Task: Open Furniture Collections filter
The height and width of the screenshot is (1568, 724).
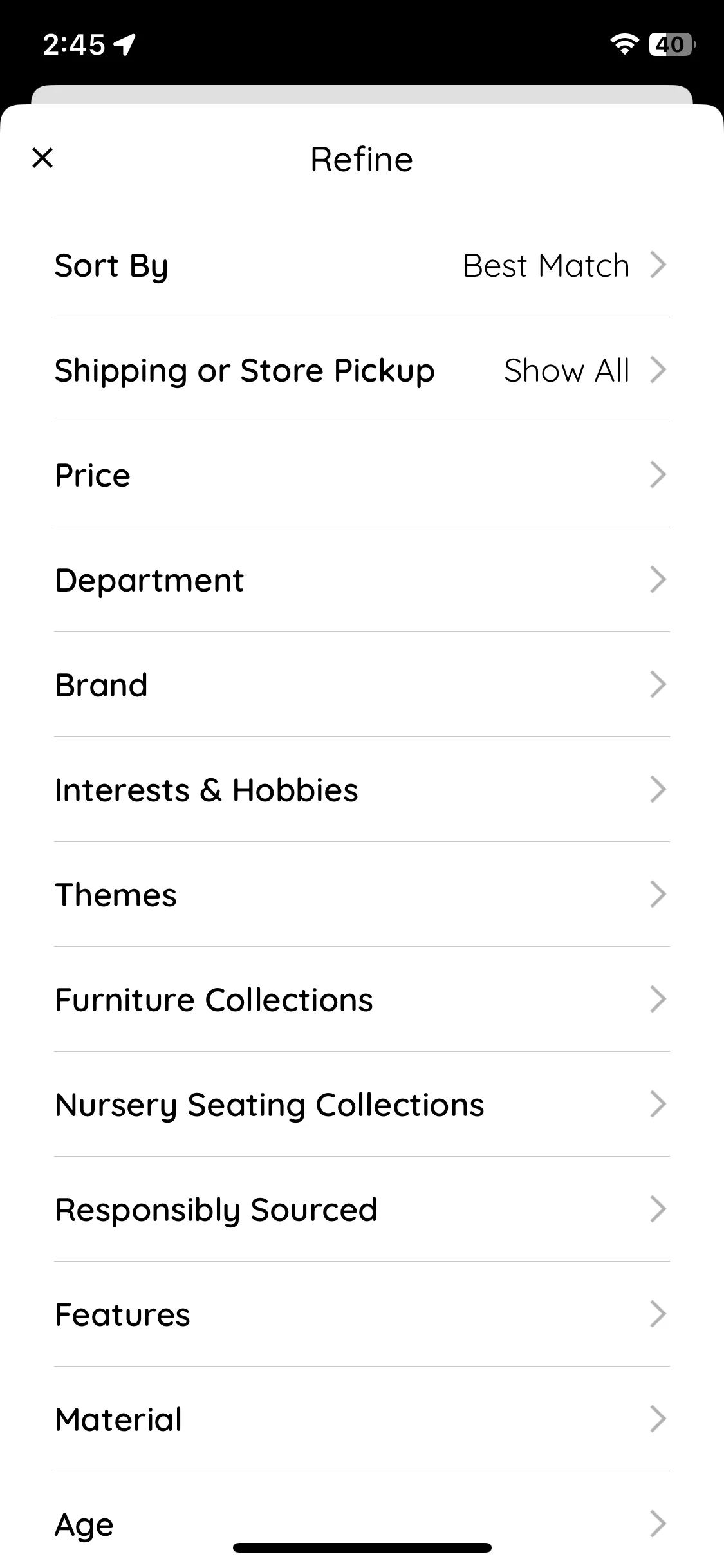Action: (362, 1000)
